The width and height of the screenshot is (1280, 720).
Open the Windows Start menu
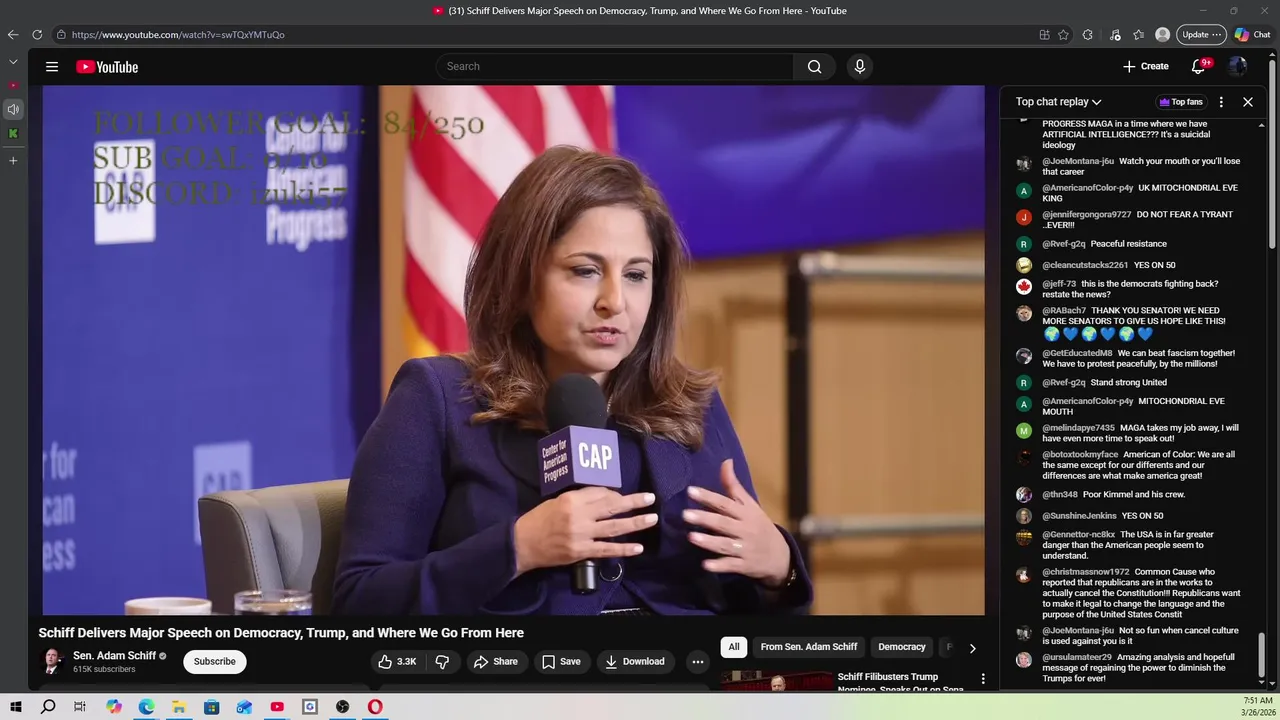tap(16, 707)
